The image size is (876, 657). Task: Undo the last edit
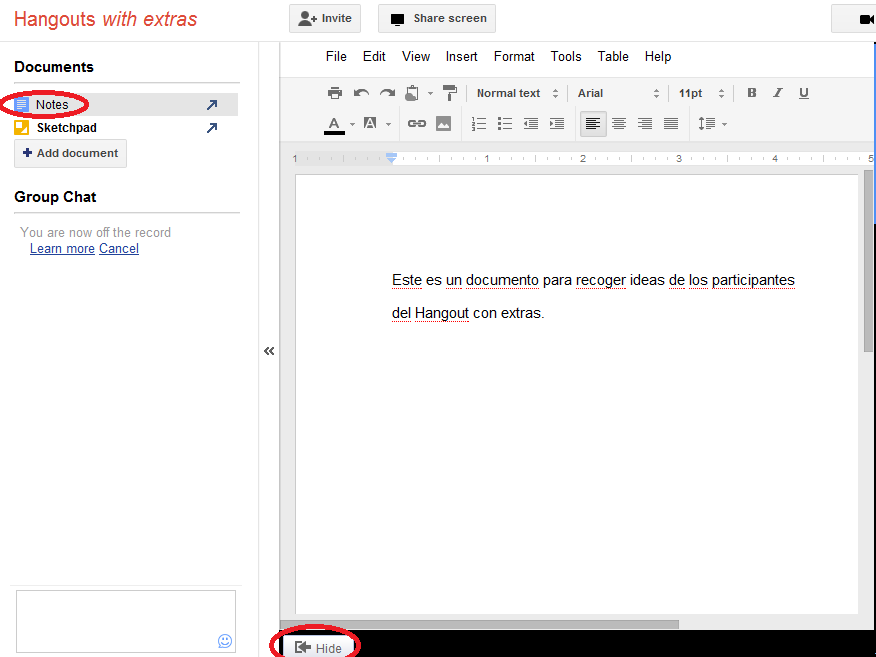(x=361, y=93)
